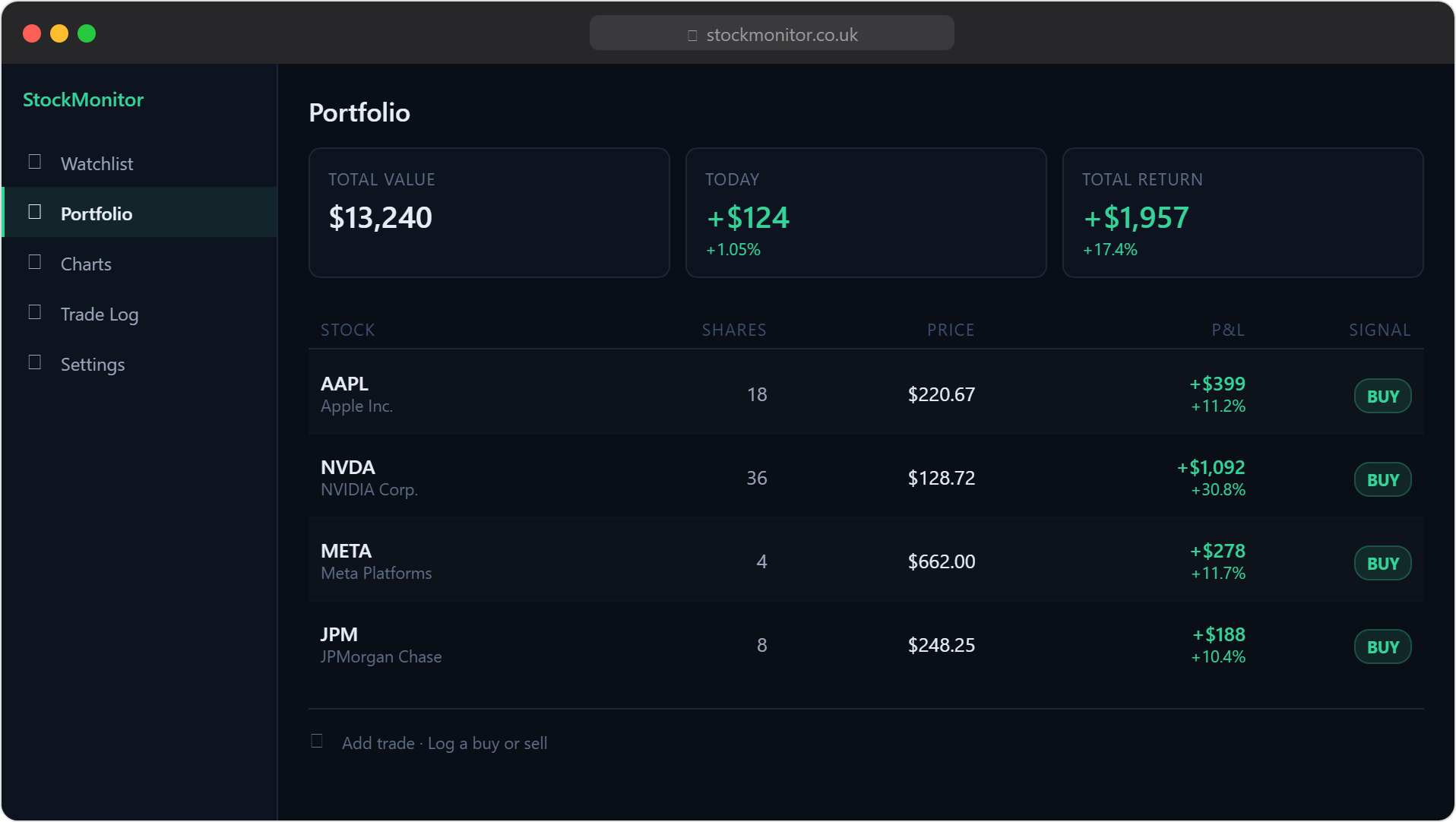The width and height of the screenshot is (1456, 822).
Task: Click the site icon in the address bar
Action: [692, 36]
